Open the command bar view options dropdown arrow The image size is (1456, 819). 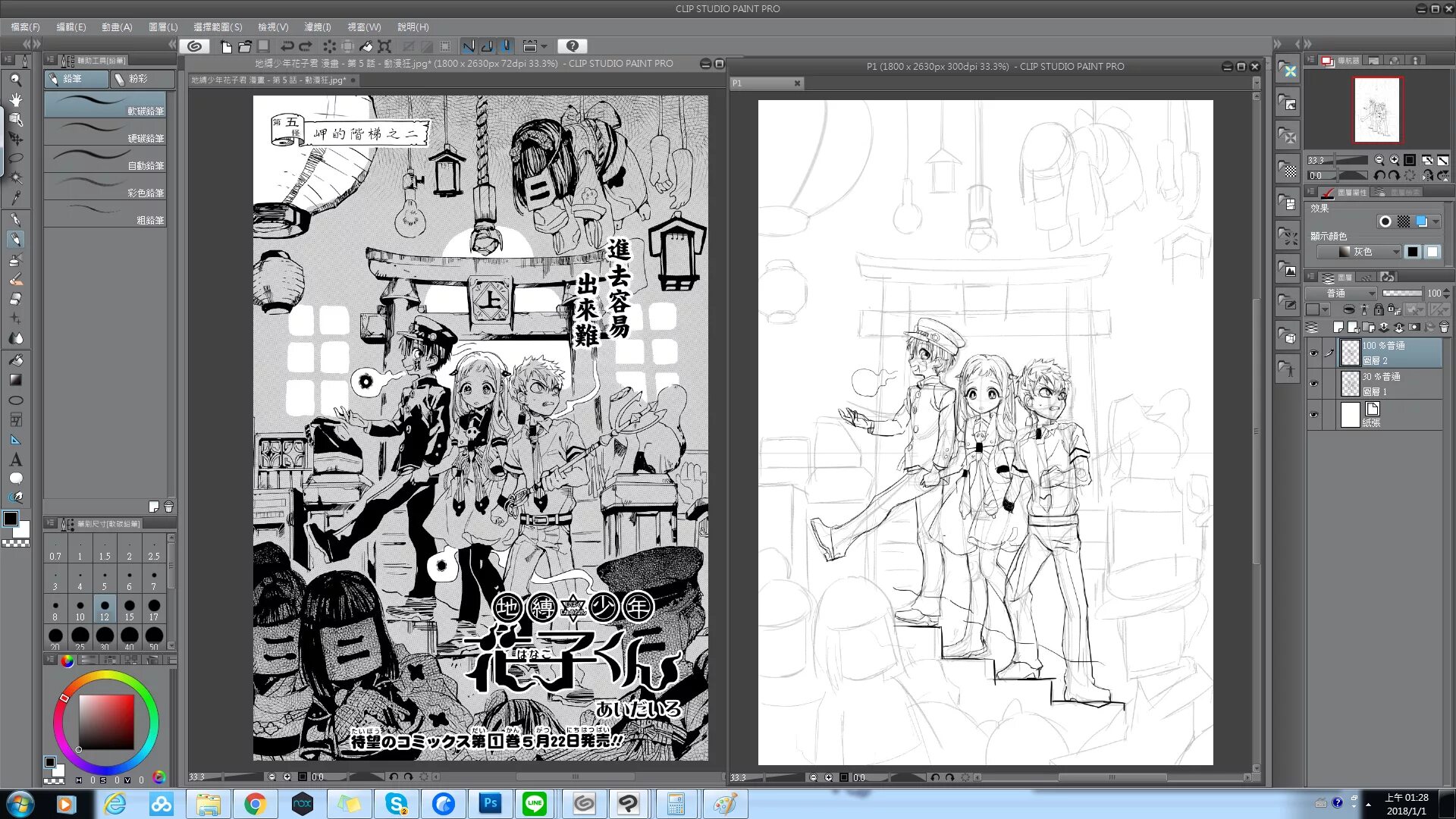544,46
